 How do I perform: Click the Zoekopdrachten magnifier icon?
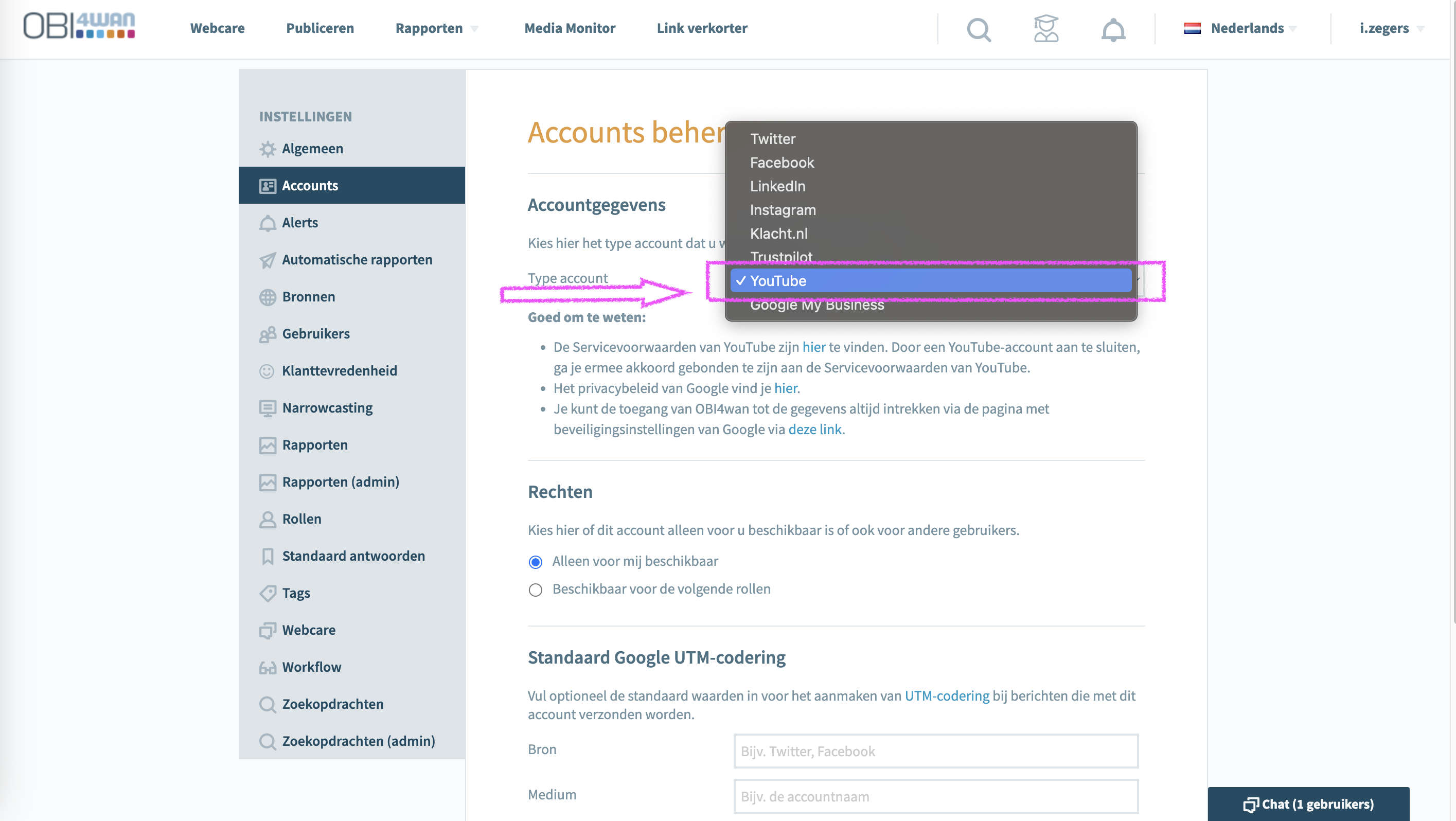click(x=268, y=705)
